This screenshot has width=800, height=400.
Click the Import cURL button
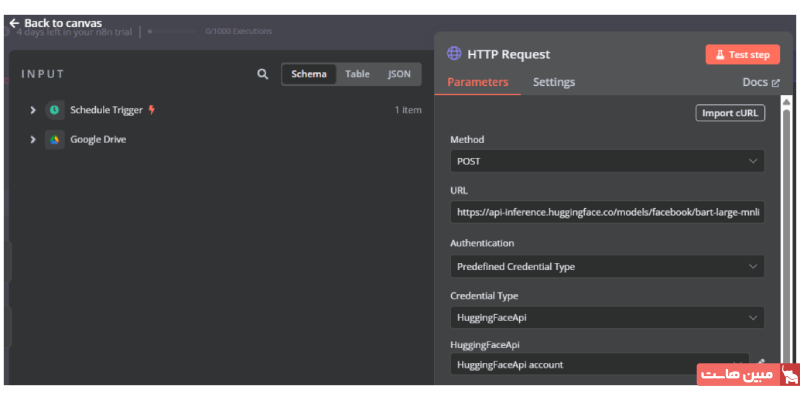pos(730,113)
